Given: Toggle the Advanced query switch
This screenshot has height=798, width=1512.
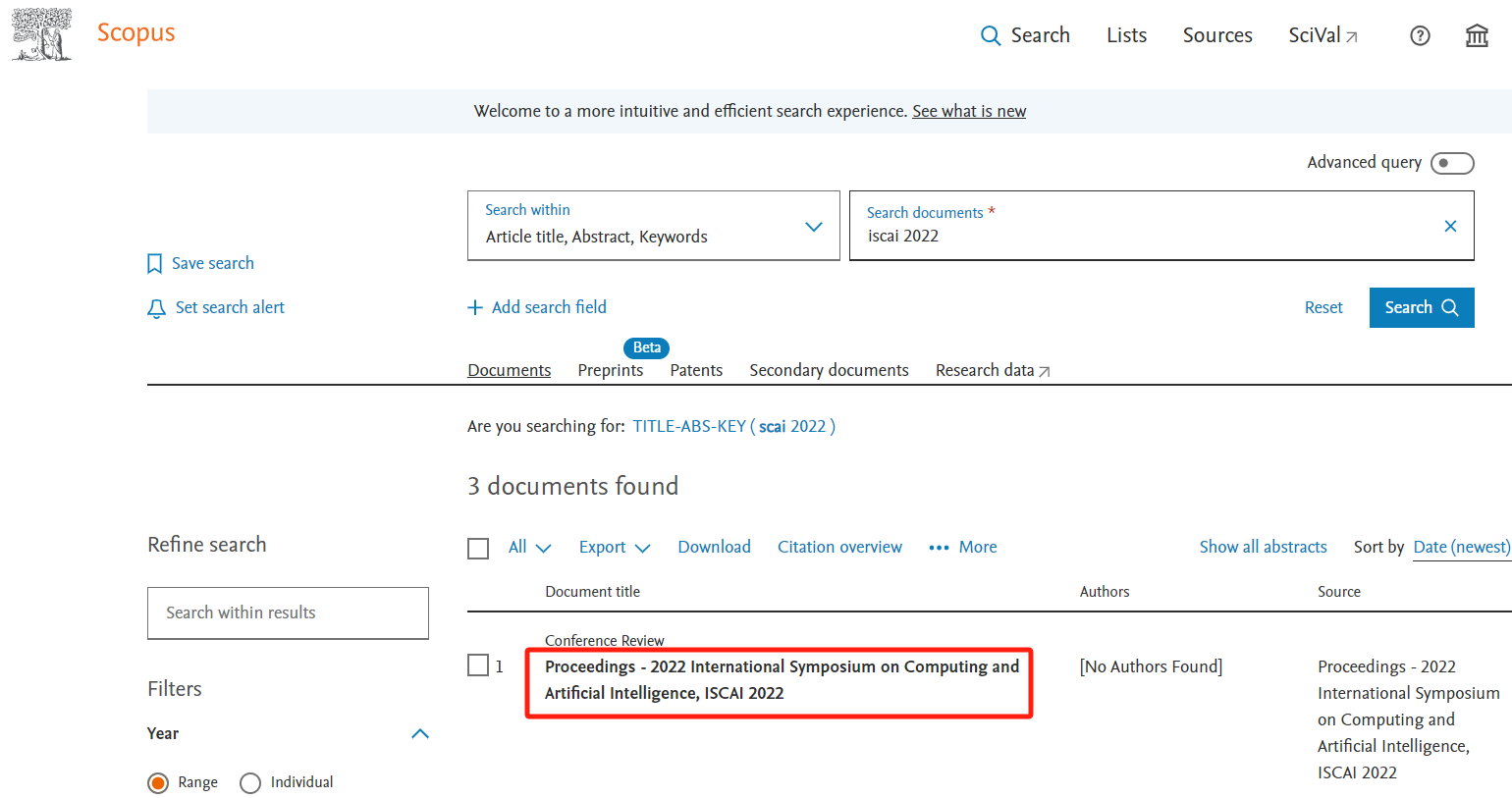Looking at the screenshot, I should tap(1452, 163).
